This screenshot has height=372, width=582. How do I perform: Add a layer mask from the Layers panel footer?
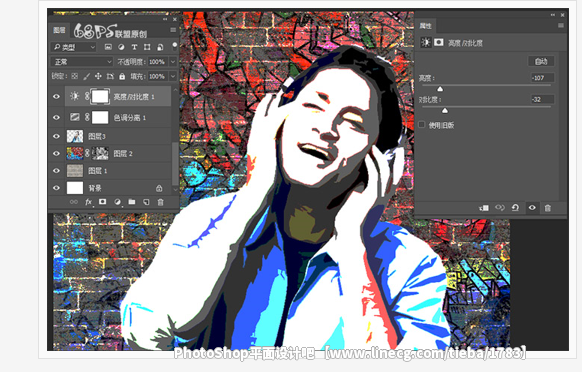102,202
